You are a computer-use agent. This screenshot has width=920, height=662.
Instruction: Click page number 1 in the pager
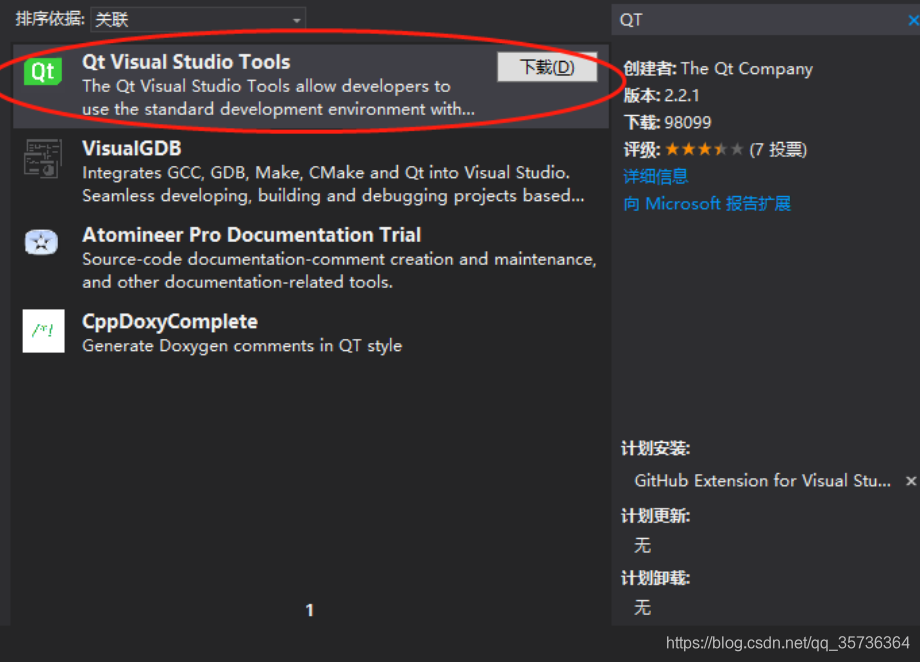pyautogui.click(x=309, y=610)
